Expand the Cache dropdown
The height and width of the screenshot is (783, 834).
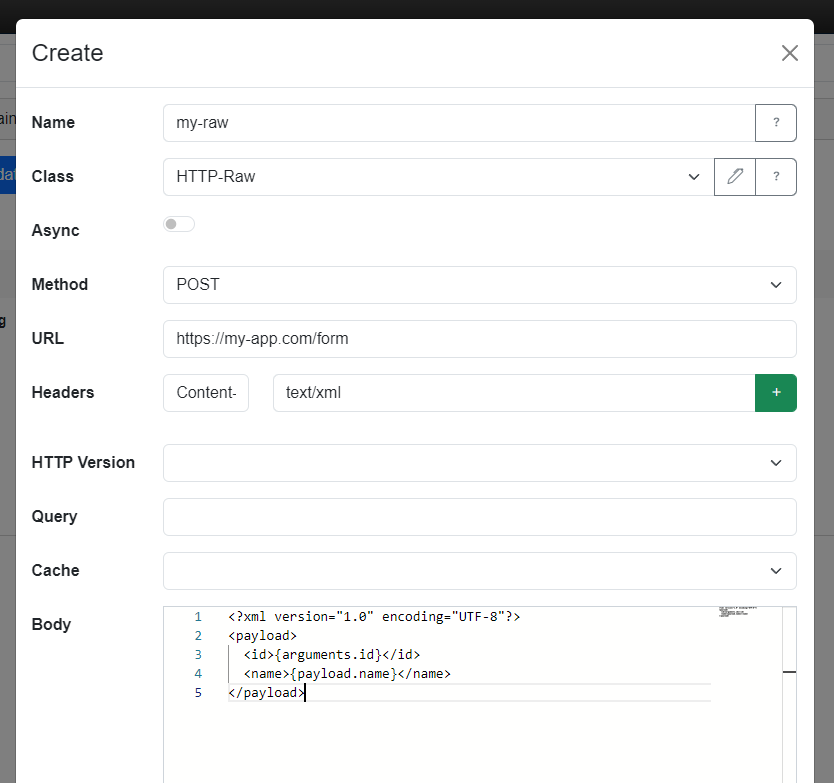click(x=479, y=571)
